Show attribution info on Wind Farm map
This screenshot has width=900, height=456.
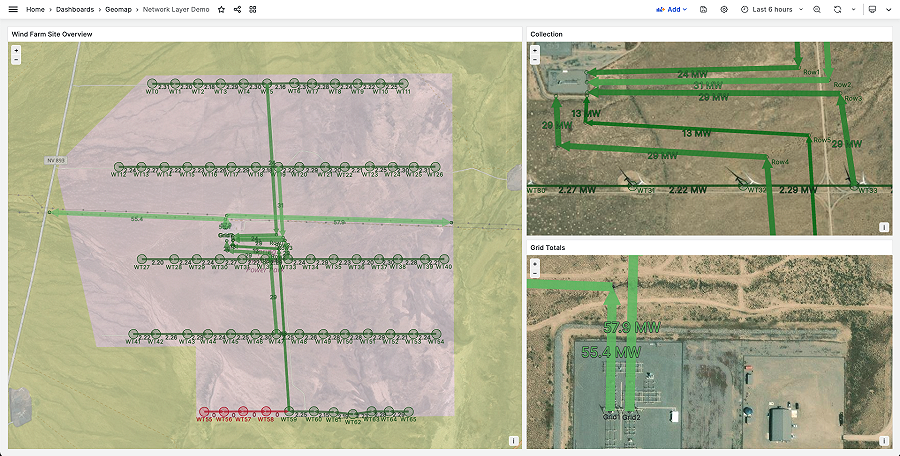pos(513,441)
